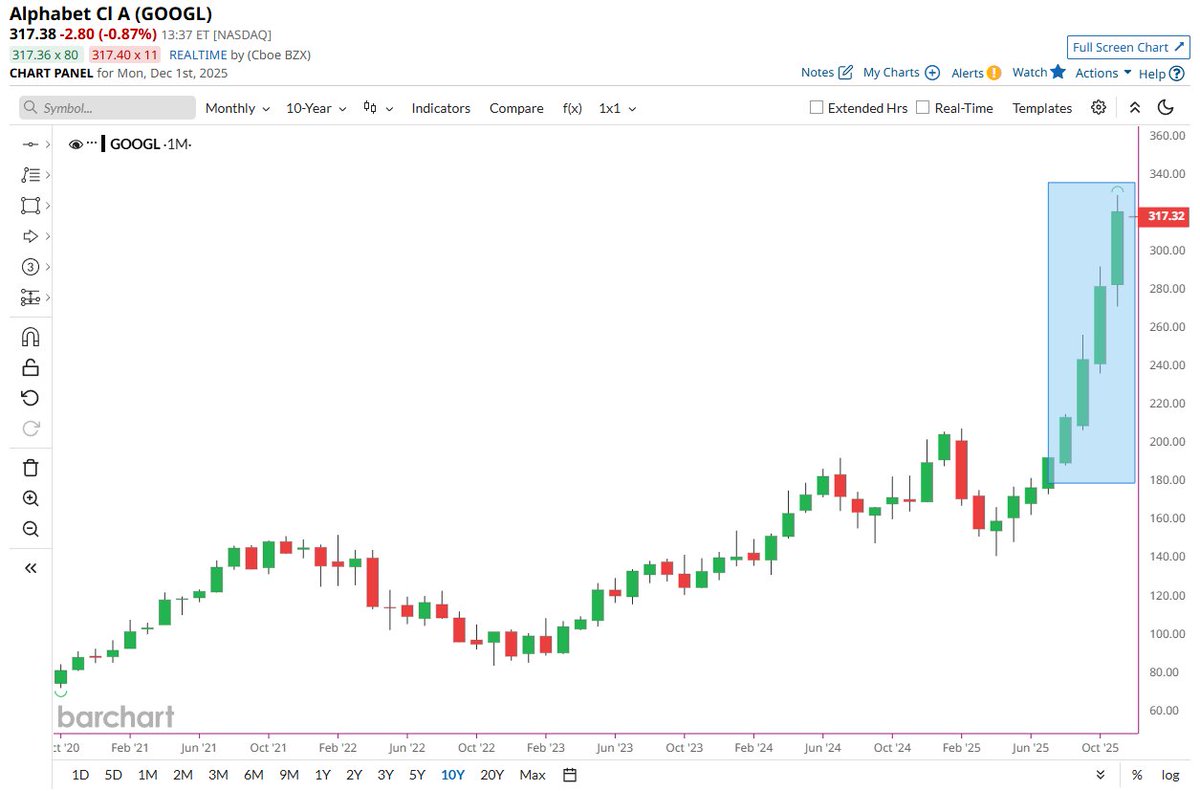Click the GOOGL ·1M· legend label
This screenshot has width=1200, height=791.
pyautogui.click(x=150, y=144)
